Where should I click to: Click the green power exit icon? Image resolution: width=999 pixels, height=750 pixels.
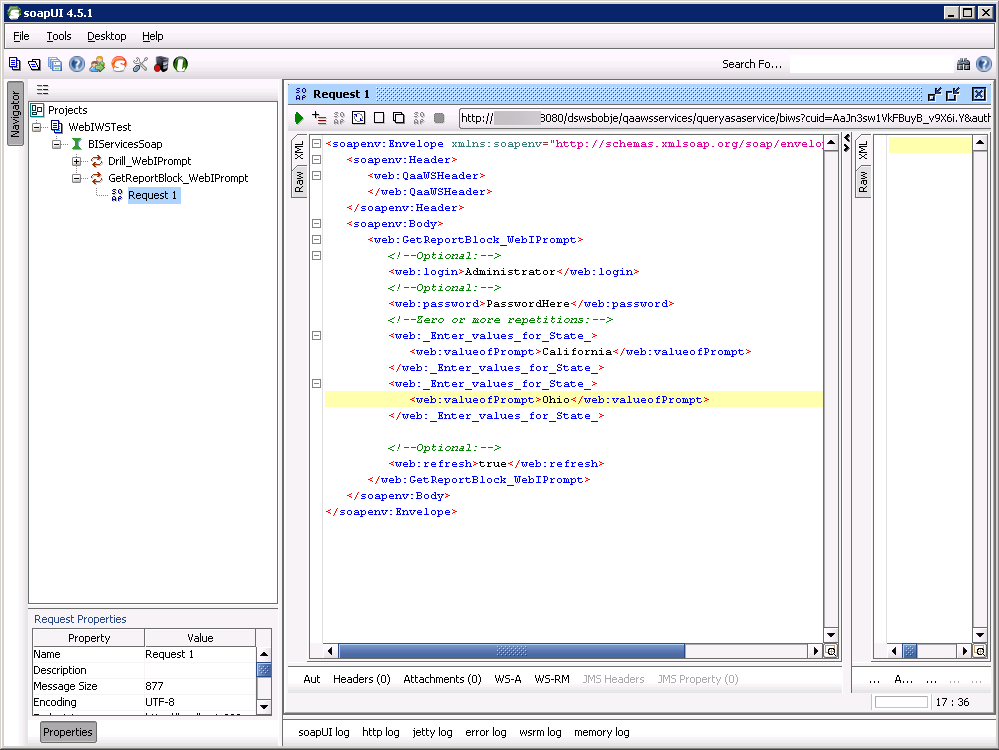click(181, 64)
